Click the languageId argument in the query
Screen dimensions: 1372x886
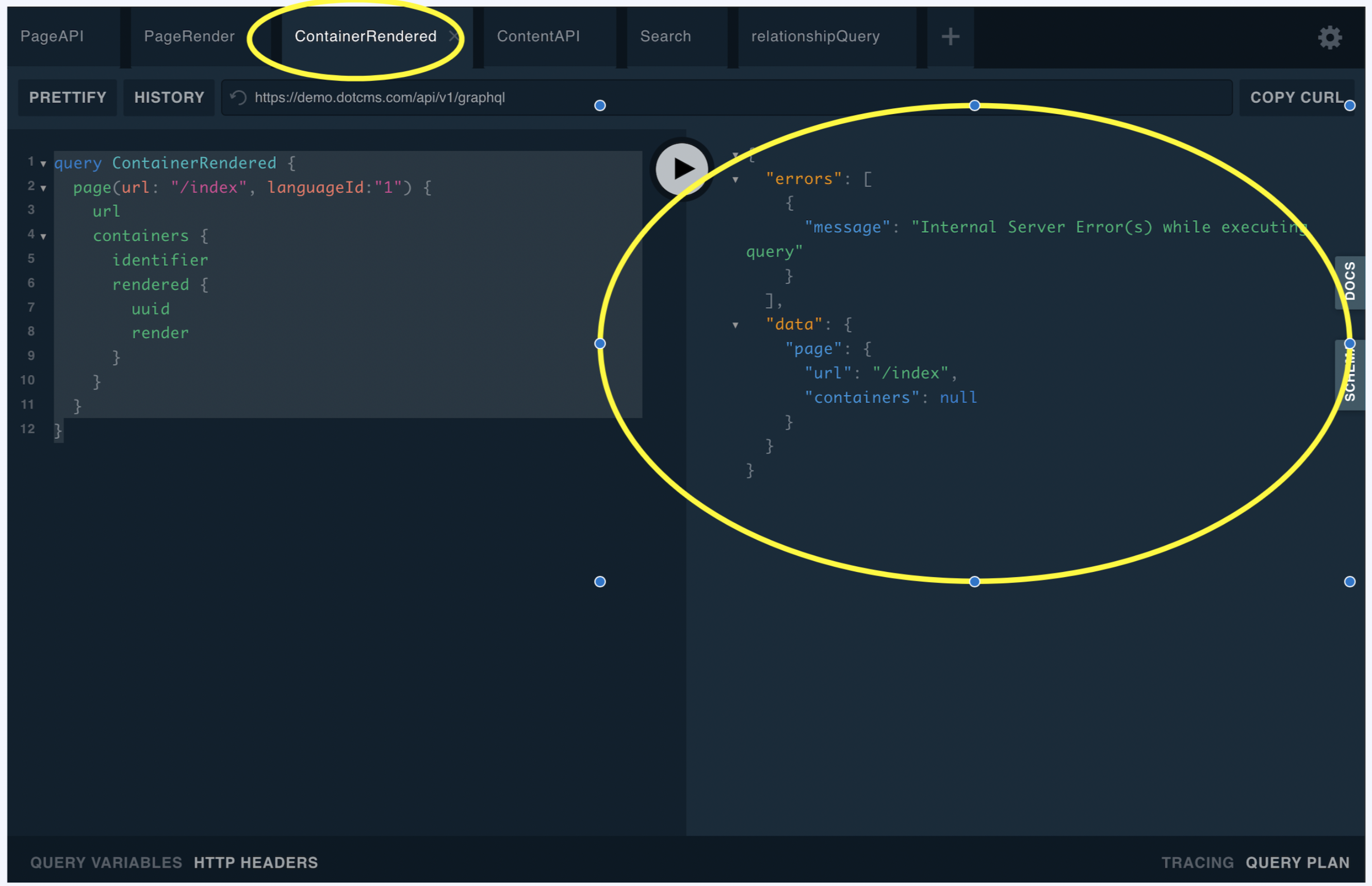click(x=315, y=188)
